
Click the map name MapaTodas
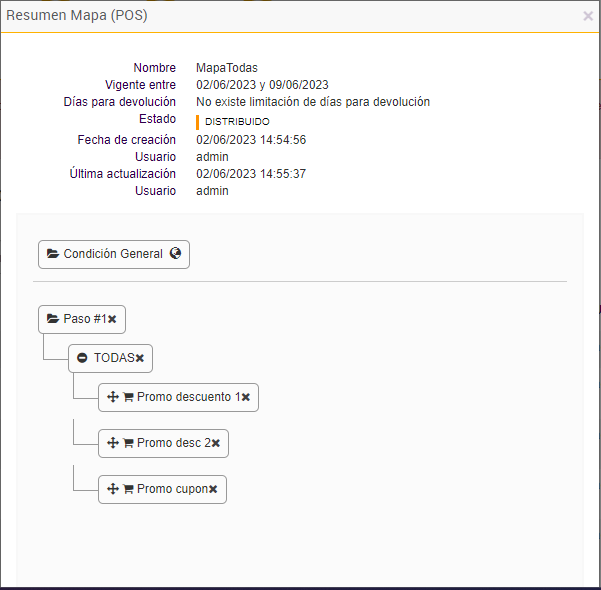pyautogui.click(x=227, y=68)
